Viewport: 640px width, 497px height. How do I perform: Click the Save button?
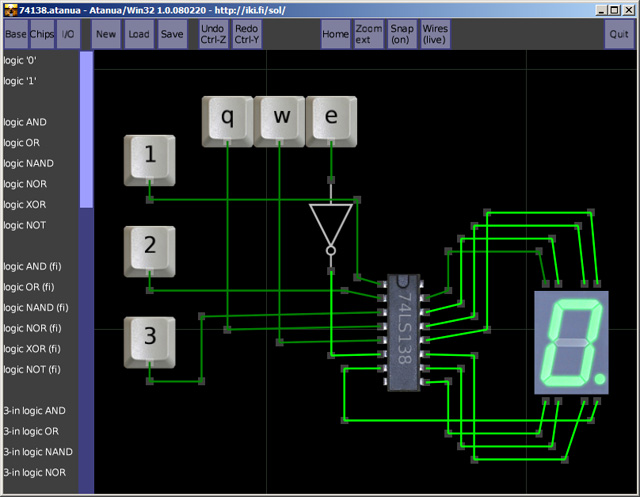tap(171, 34)
